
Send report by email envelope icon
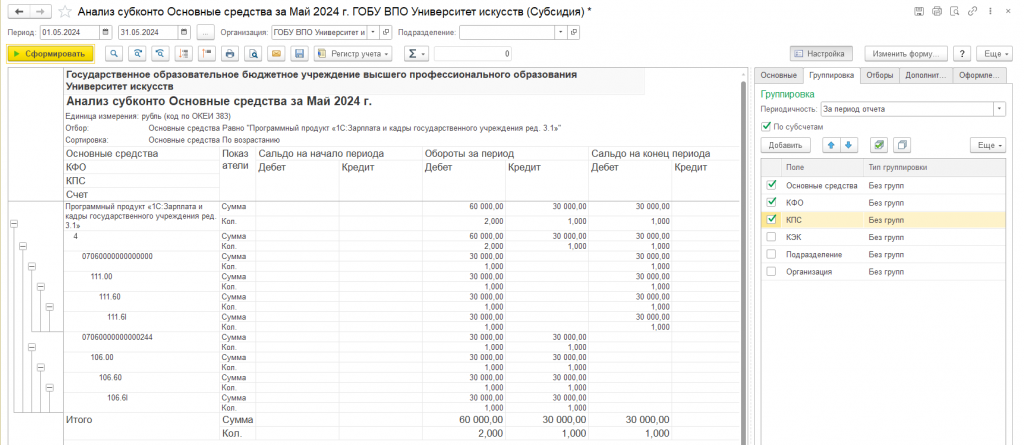tap(276, 54)
